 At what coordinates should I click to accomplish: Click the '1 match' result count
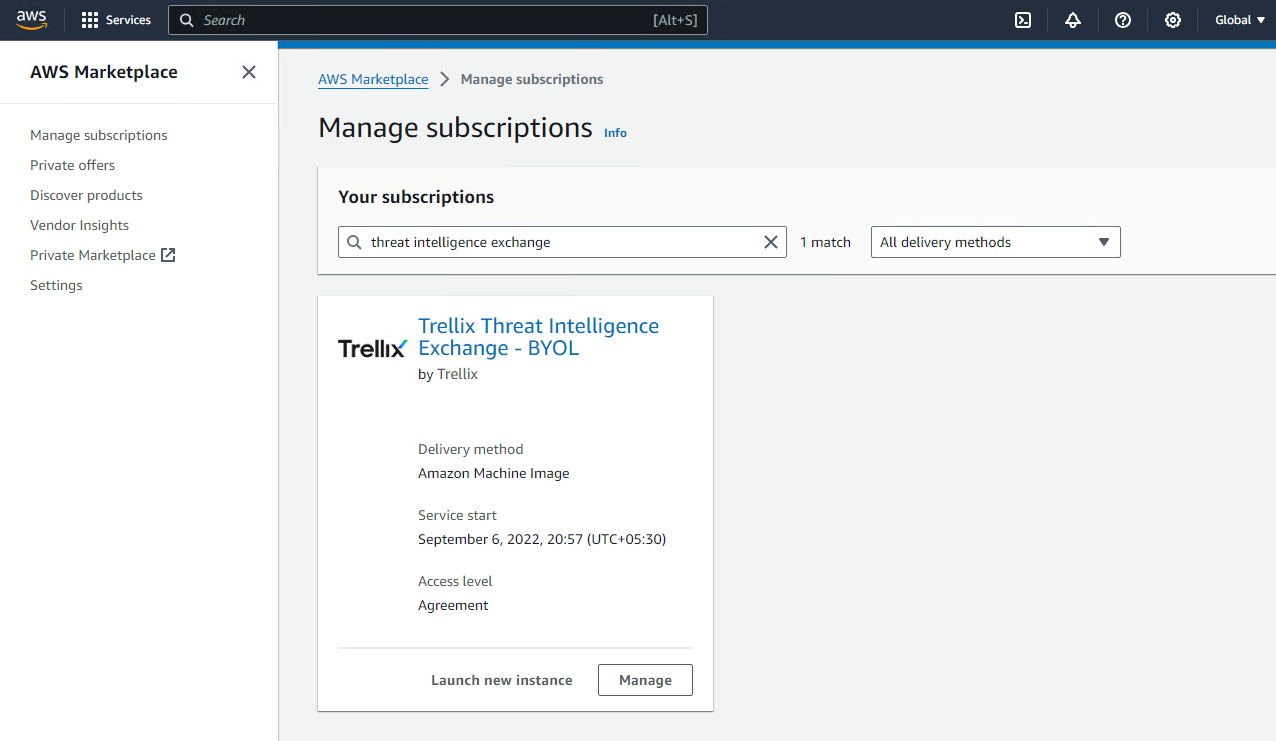click(825, 242)
